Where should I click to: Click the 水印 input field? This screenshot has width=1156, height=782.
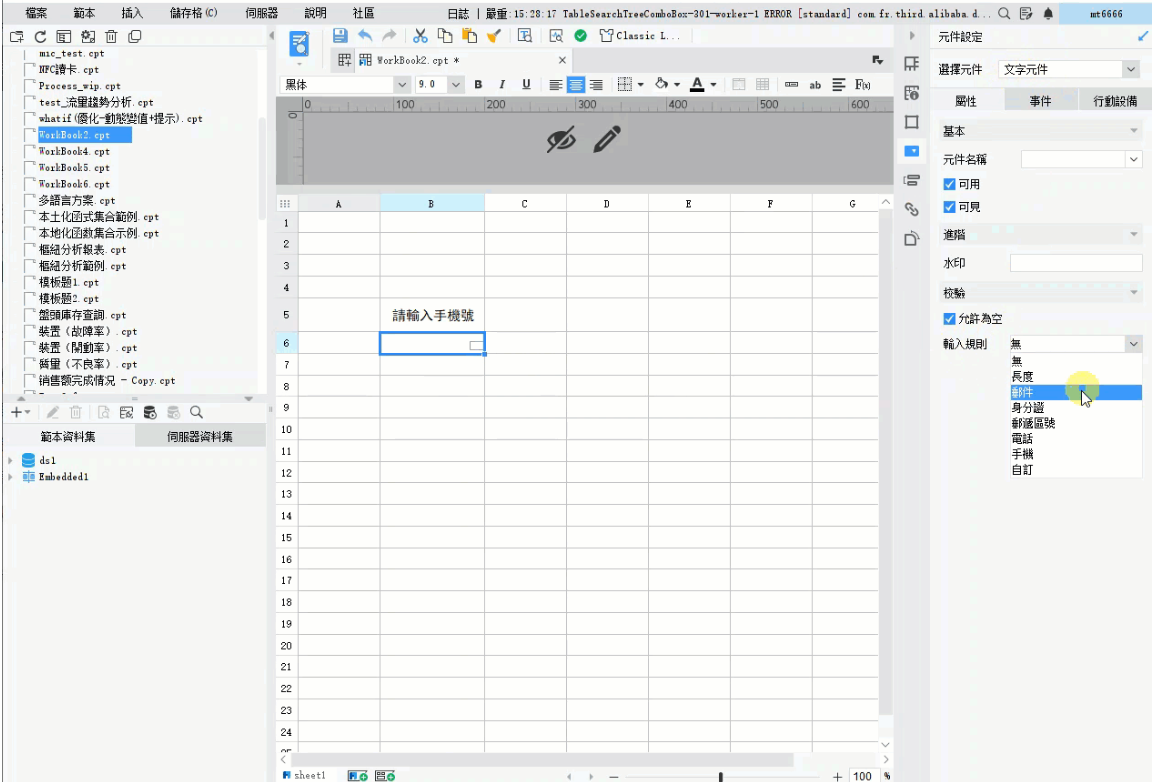pyautogui.click(x=1076, y=263)
